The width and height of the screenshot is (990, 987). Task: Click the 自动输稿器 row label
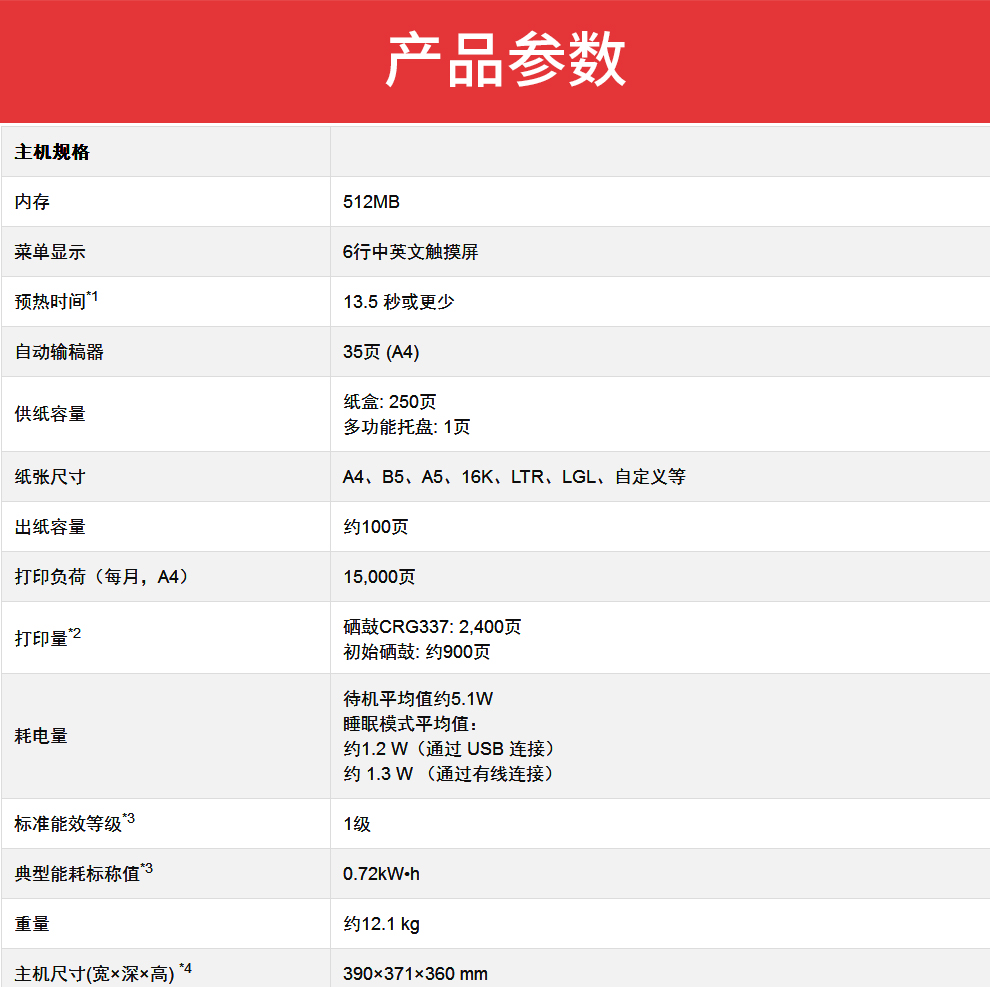tap(59, 352)
